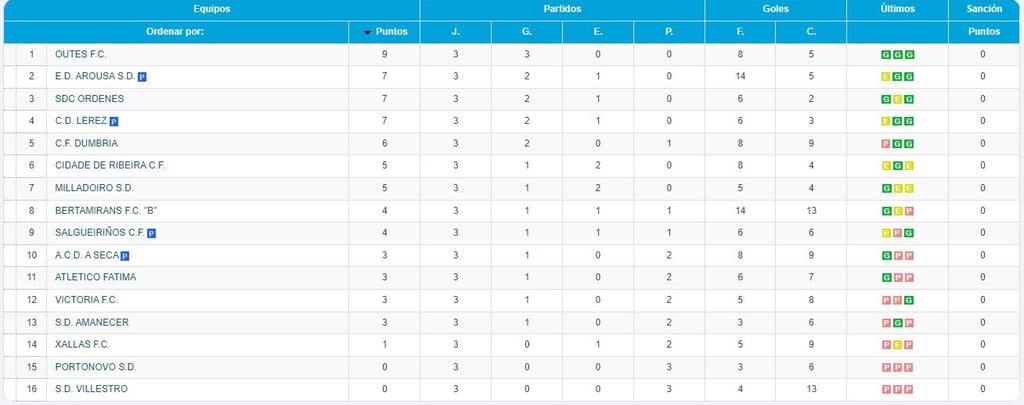
Task: Click the yellow E result badge in XALLAS F.C. row
Action: pos(897,345)
